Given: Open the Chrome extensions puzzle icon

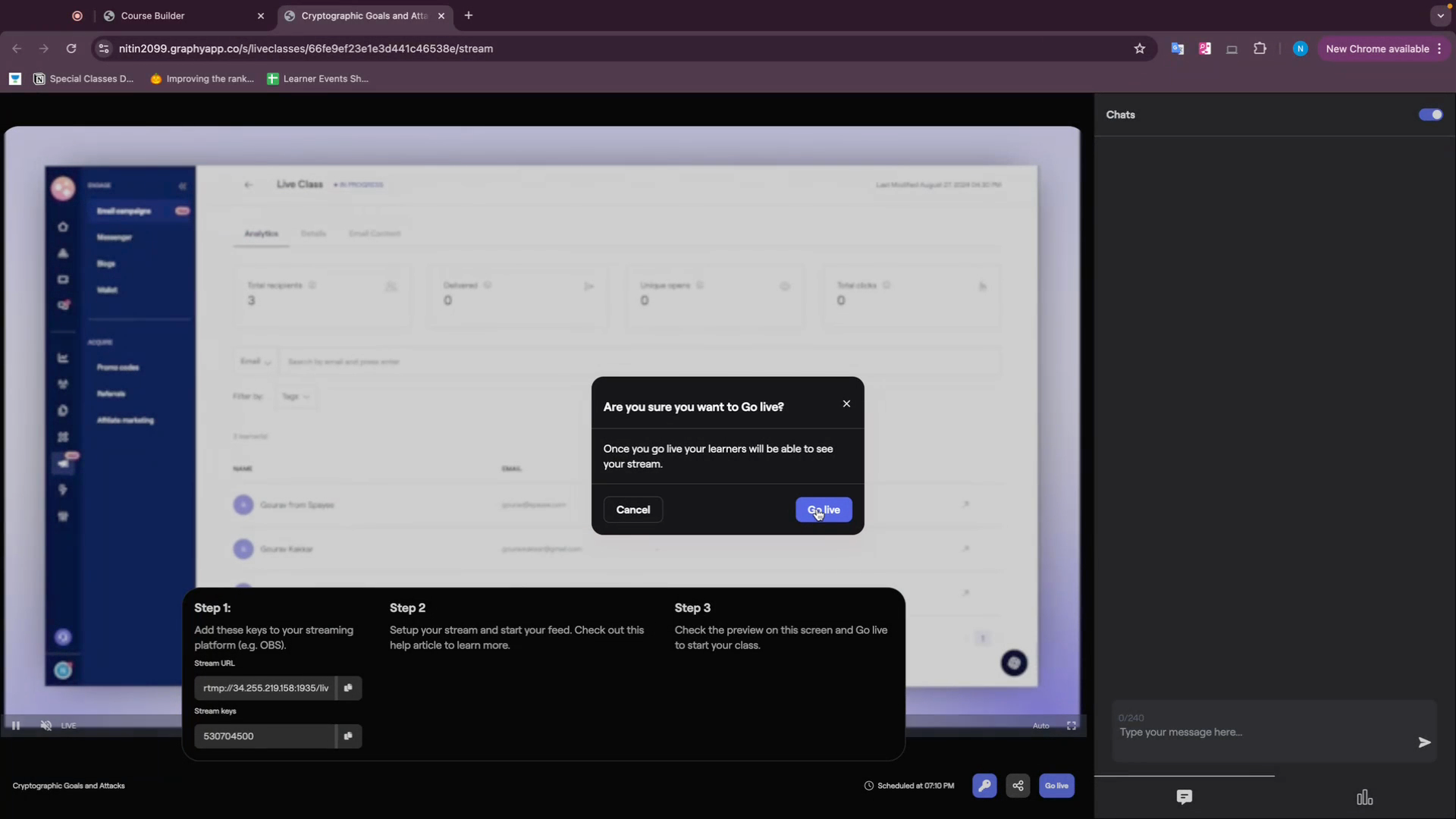Looking at the screenshot, I should [x=1260, y=49].
